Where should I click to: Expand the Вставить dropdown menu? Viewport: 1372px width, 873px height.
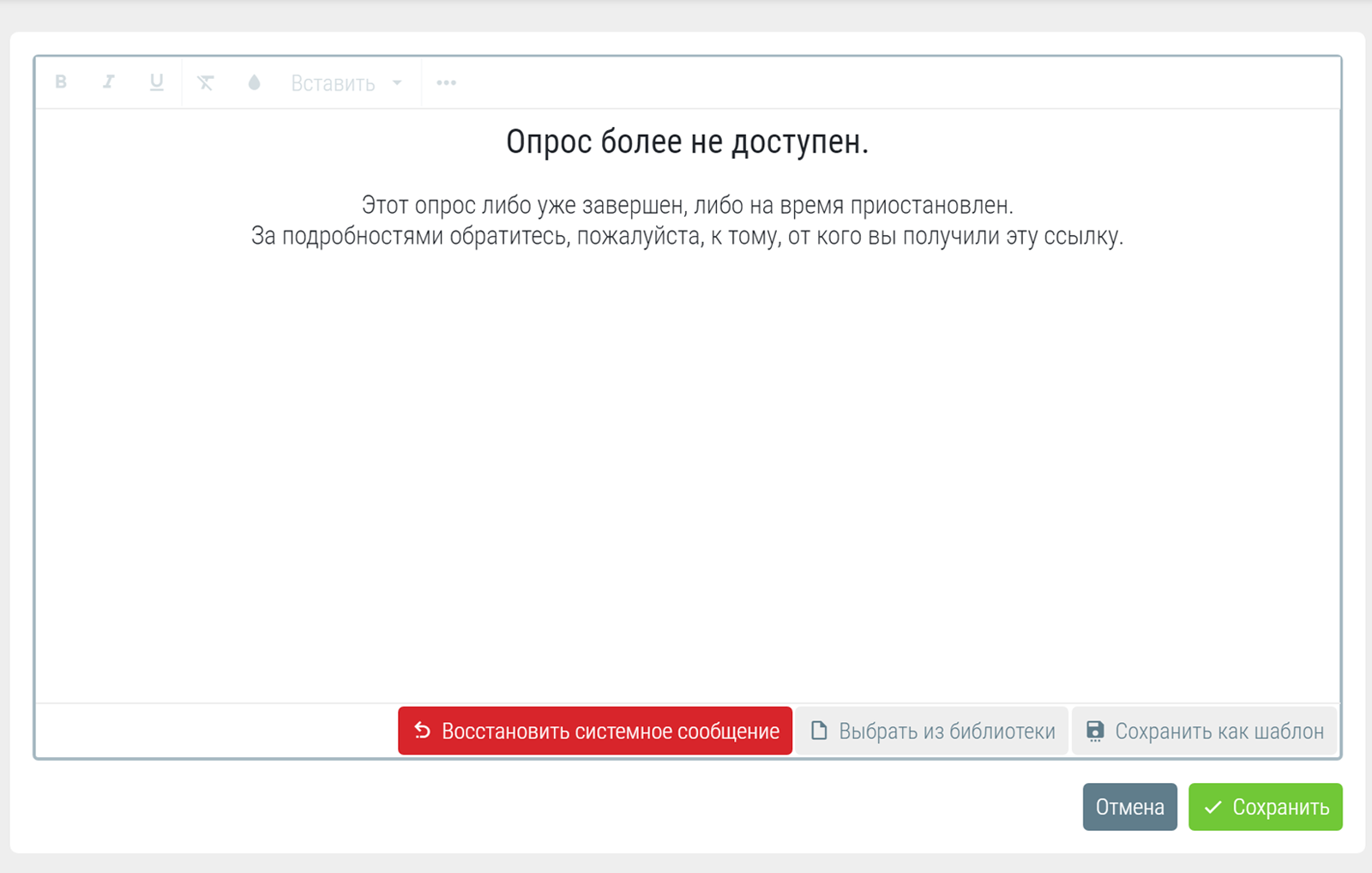(334, 83)
